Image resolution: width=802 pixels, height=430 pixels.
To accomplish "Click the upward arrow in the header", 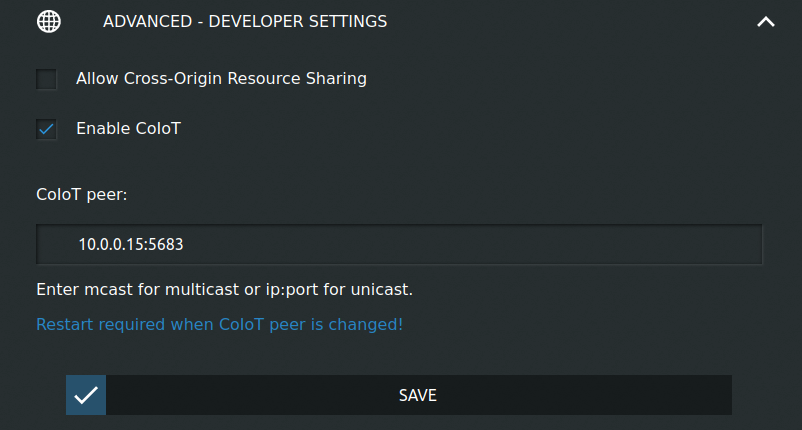I will click(766, 21).
